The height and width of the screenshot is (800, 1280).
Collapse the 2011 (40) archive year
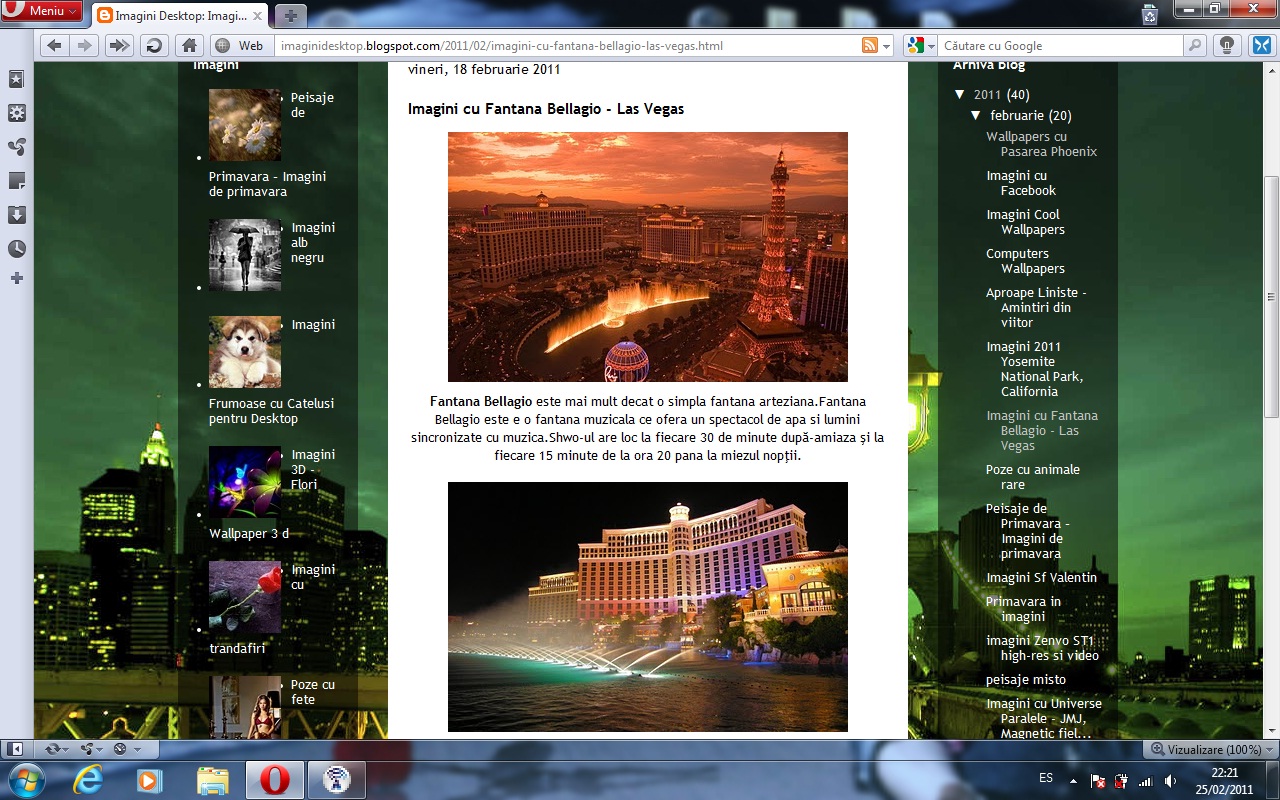pos(961,95)
